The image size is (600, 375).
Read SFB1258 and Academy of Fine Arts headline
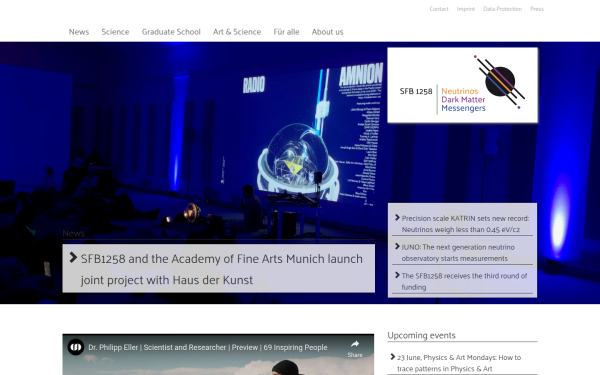tap(222, 269)
